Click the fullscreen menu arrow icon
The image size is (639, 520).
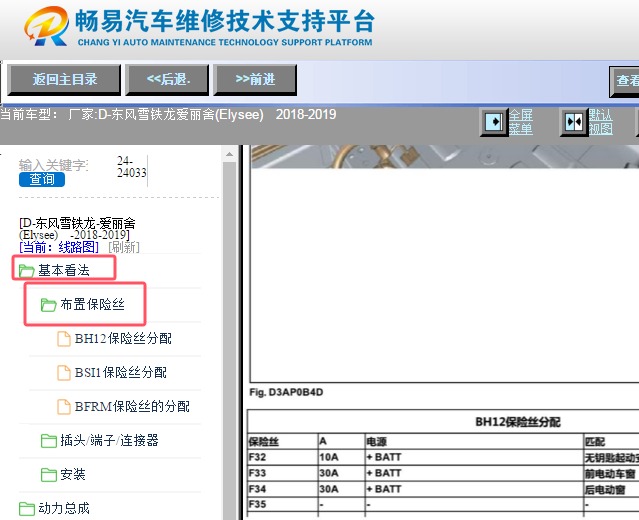tap(494, 121)
